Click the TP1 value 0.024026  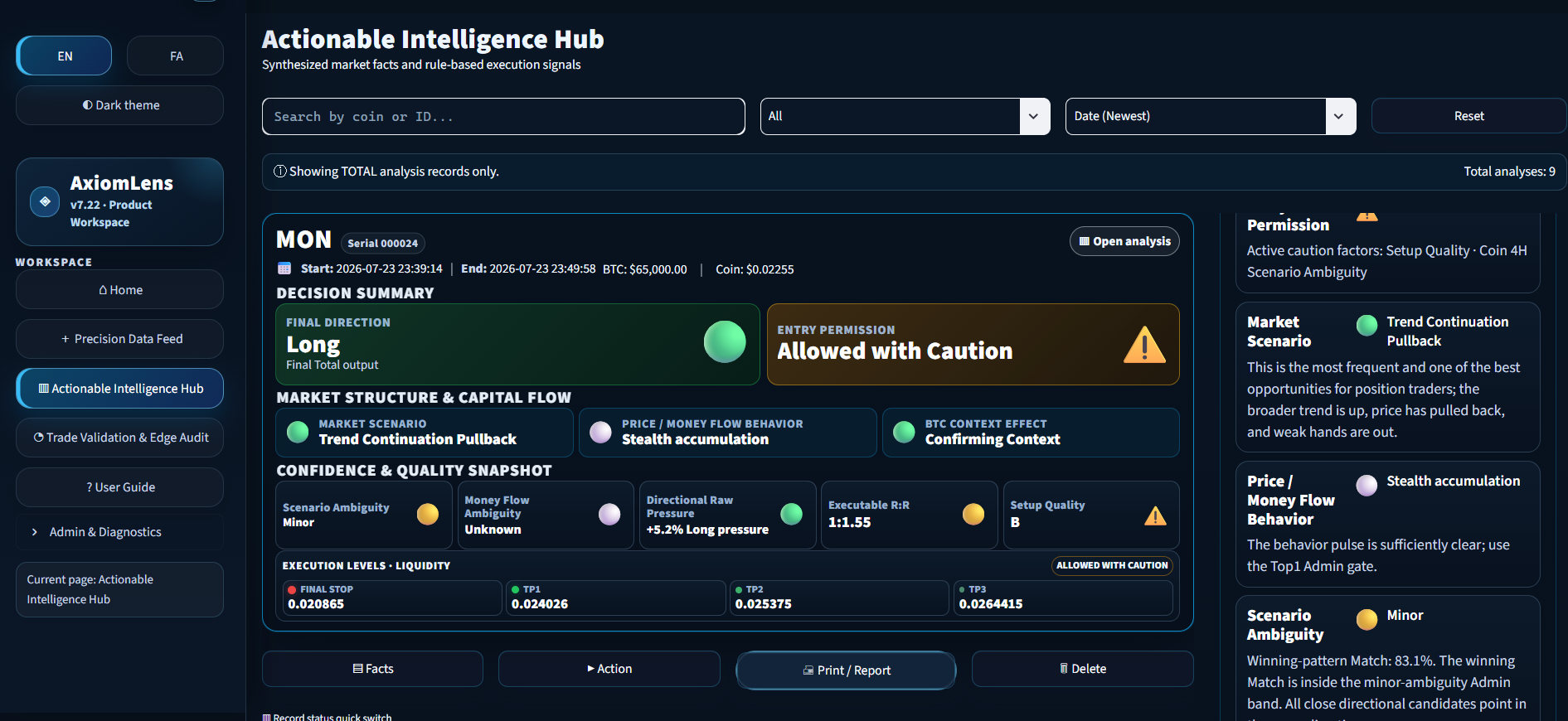click(x=540, y=604)
